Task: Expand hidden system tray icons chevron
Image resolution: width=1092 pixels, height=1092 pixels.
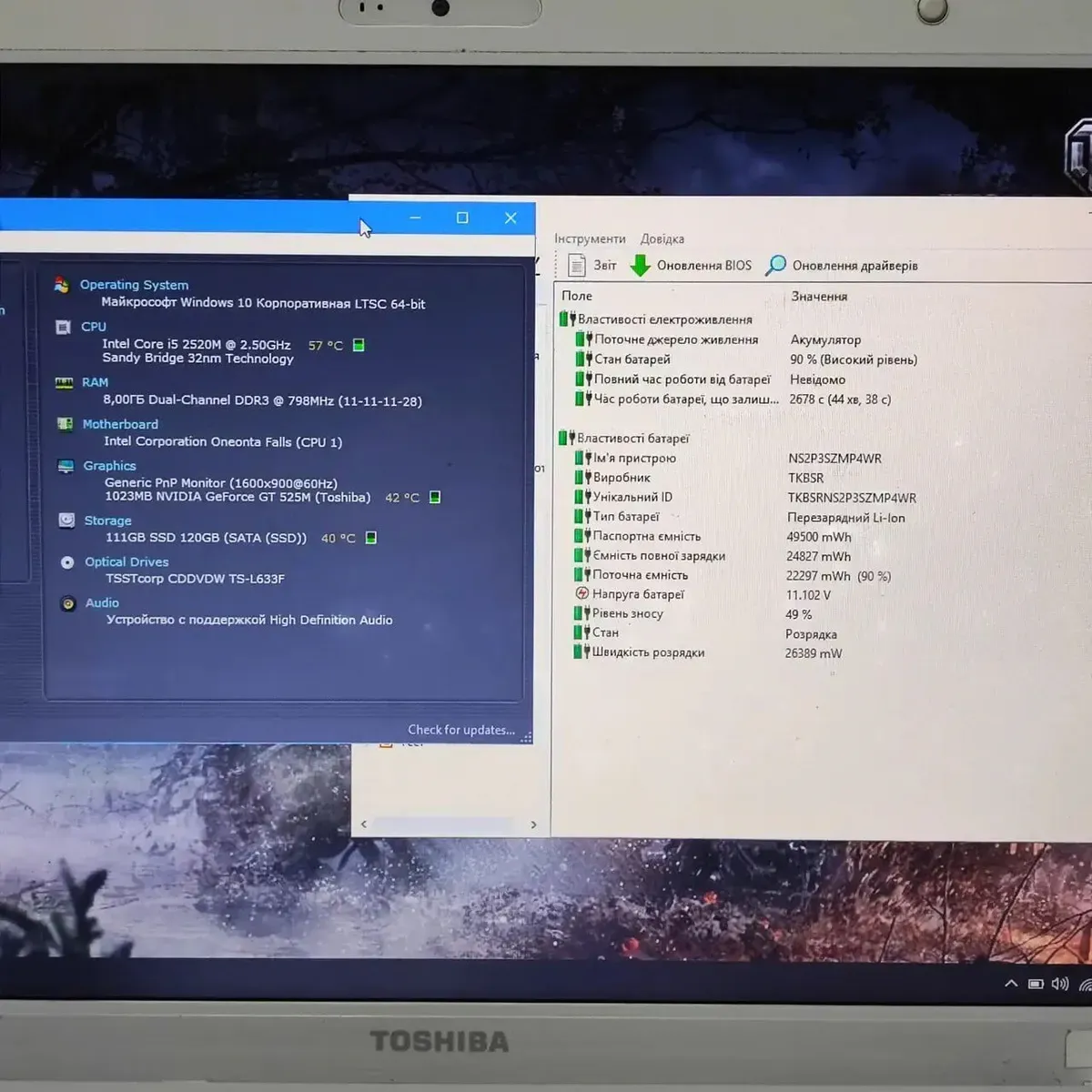Action: coord(1010,984)
